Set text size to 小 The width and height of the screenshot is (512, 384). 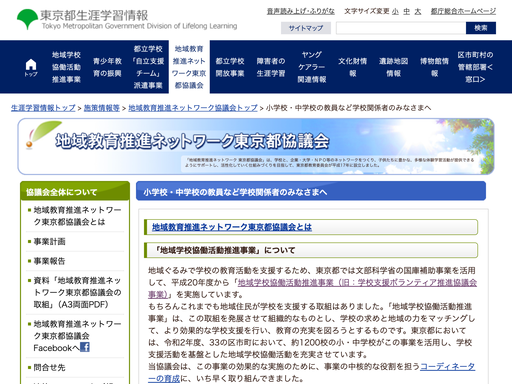395,11
